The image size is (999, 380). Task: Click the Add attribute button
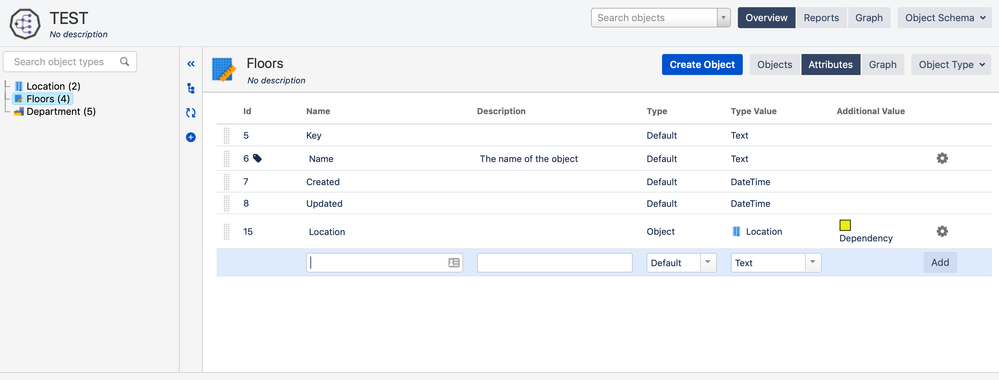point(940,262)
